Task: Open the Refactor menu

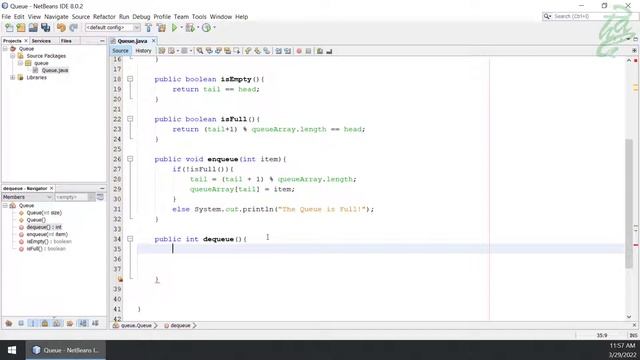Action: coord(104,17)
